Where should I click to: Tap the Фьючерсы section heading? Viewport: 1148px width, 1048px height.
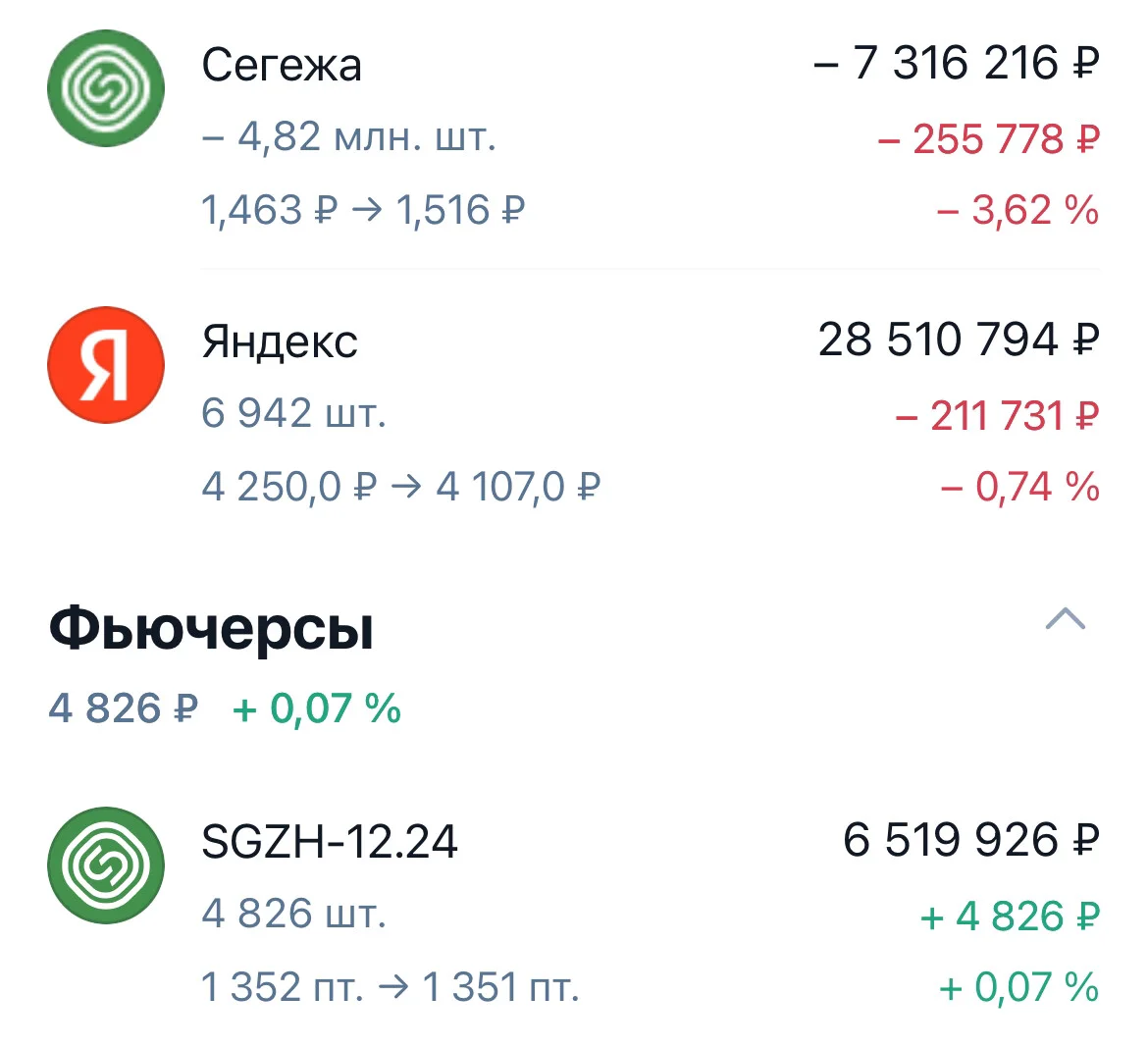coord(211,628)
